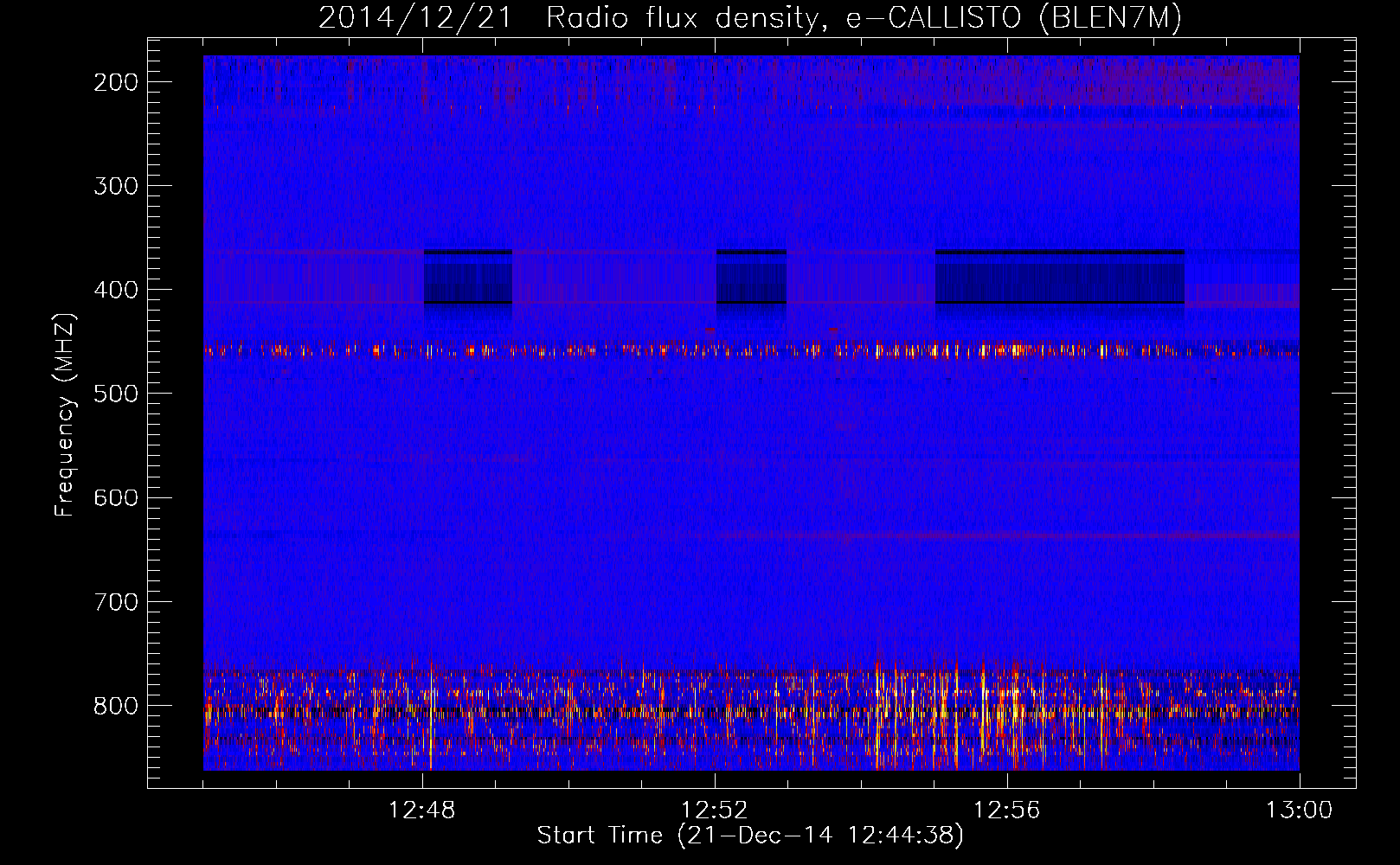Click the 600 frequency tick label
Image resolution: width=1400 pixels, height=865 pixels.
(115, 497)
